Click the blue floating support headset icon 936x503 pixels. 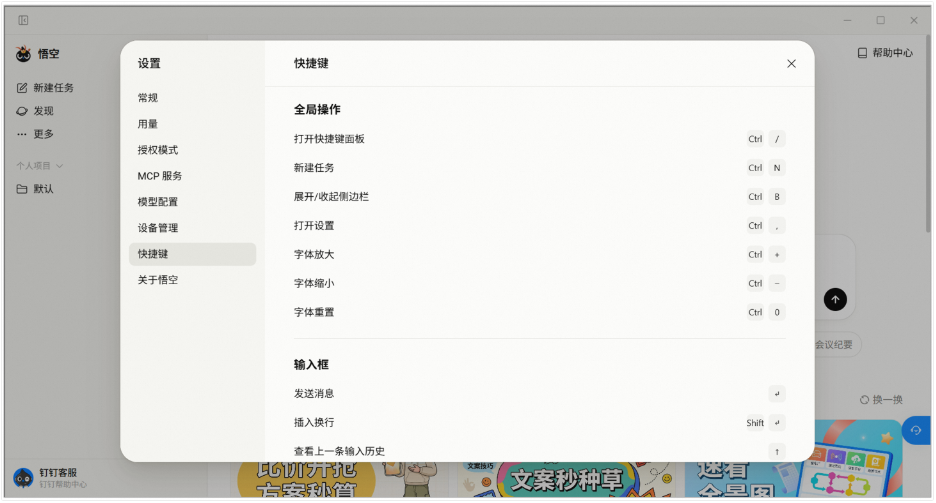coord(916,430)
